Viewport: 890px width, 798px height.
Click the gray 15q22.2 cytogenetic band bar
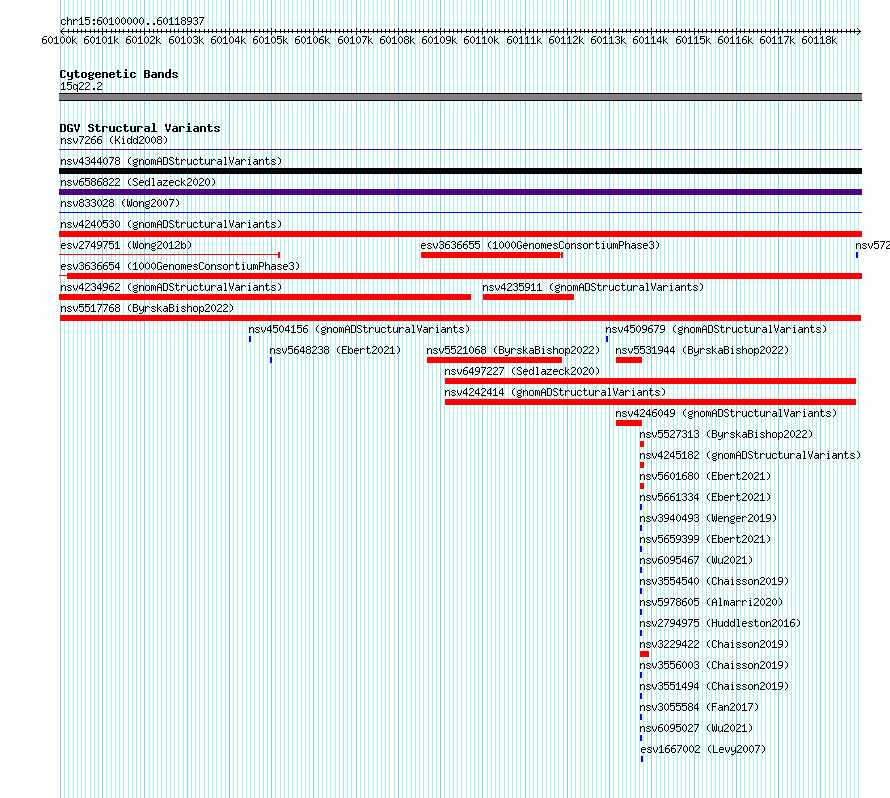[x=460, y=97]
